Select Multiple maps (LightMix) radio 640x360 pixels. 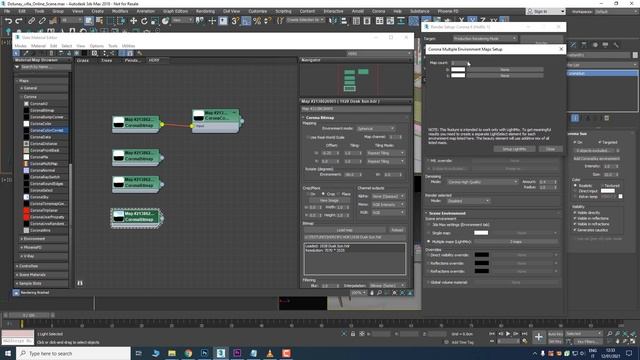coord(429,242)
